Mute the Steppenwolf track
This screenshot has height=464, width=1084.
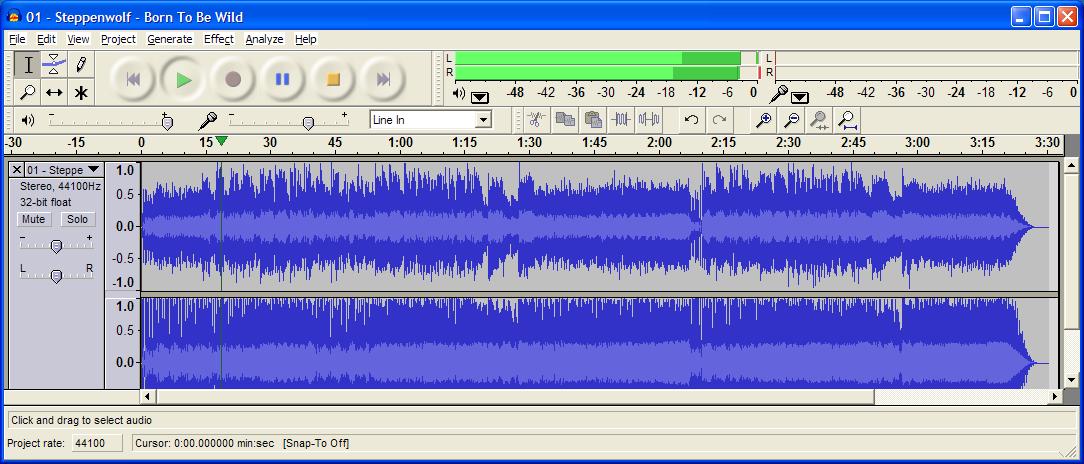coord(33,219)
